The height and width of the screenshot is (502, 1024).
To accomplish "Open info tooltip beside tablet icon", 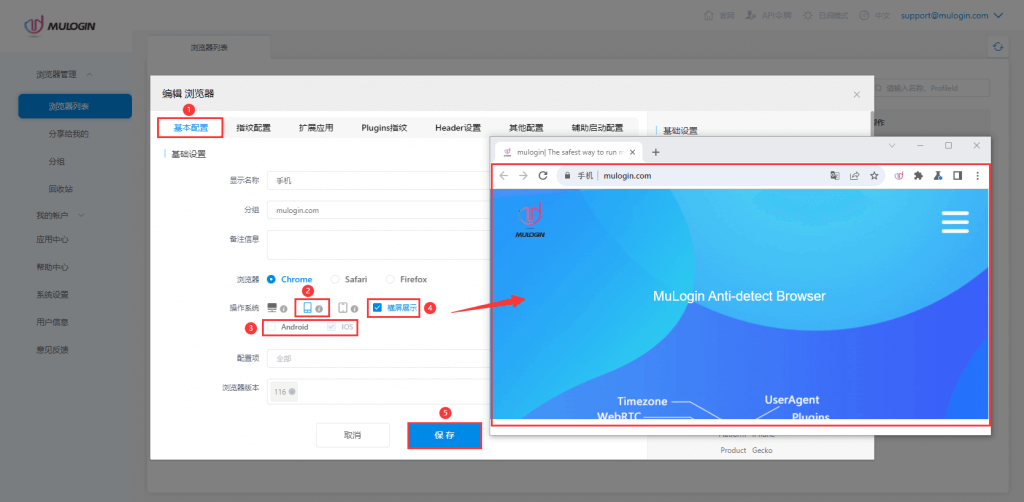I will 354,309.
